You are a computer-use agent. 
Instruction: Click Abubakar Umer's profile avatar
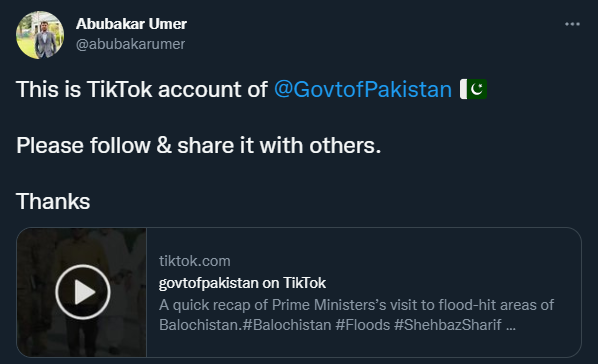coord(40,35)
